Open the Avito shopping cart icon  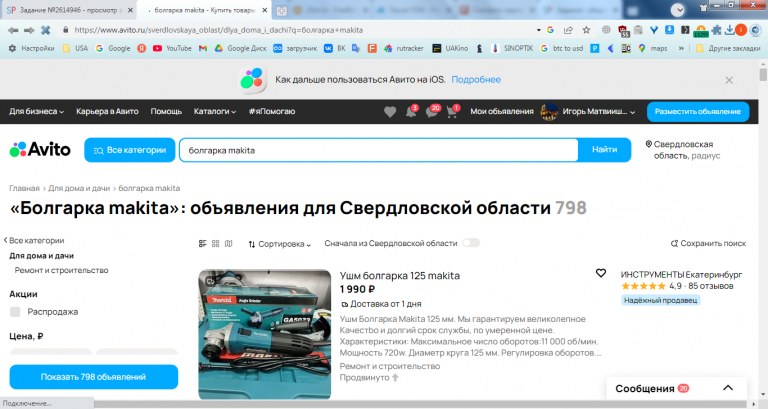[x=452, y=112]
